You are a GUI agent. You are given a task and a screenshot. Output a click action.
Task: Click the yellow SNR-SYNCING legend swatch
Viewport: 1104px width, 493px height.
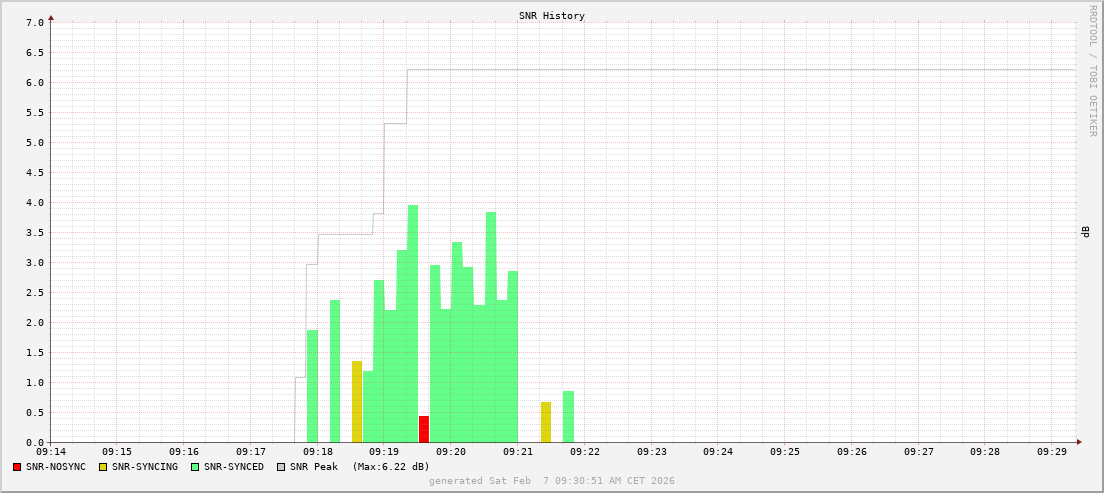102,467
